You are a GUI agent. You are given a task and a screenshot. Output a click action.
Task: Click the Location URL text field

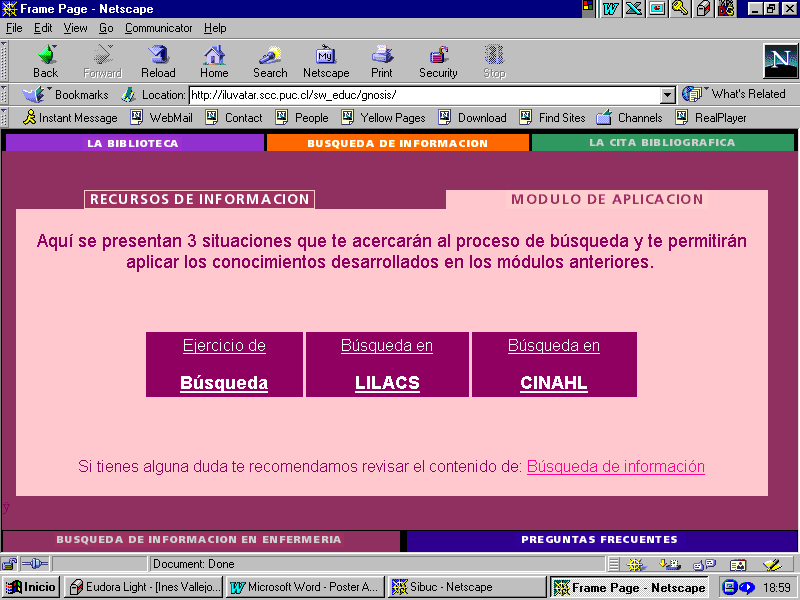point(424,95)
